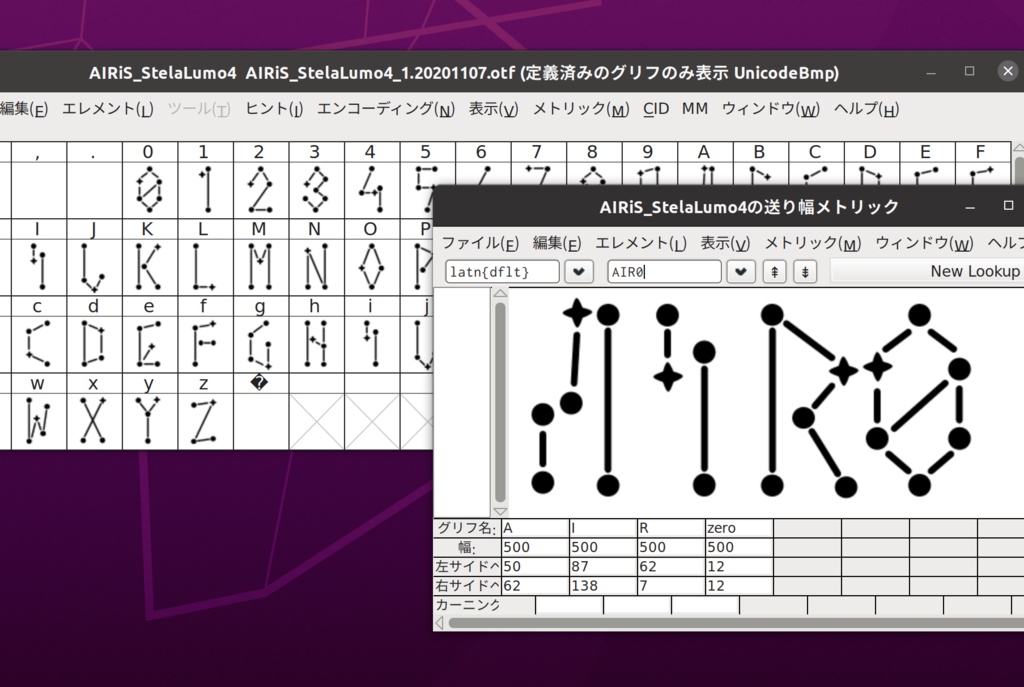Click left scroll arrow at metrics window bottom
The width and height of the screenshot is (1024, 687).
pyautogui.click(x=440, y=623)
